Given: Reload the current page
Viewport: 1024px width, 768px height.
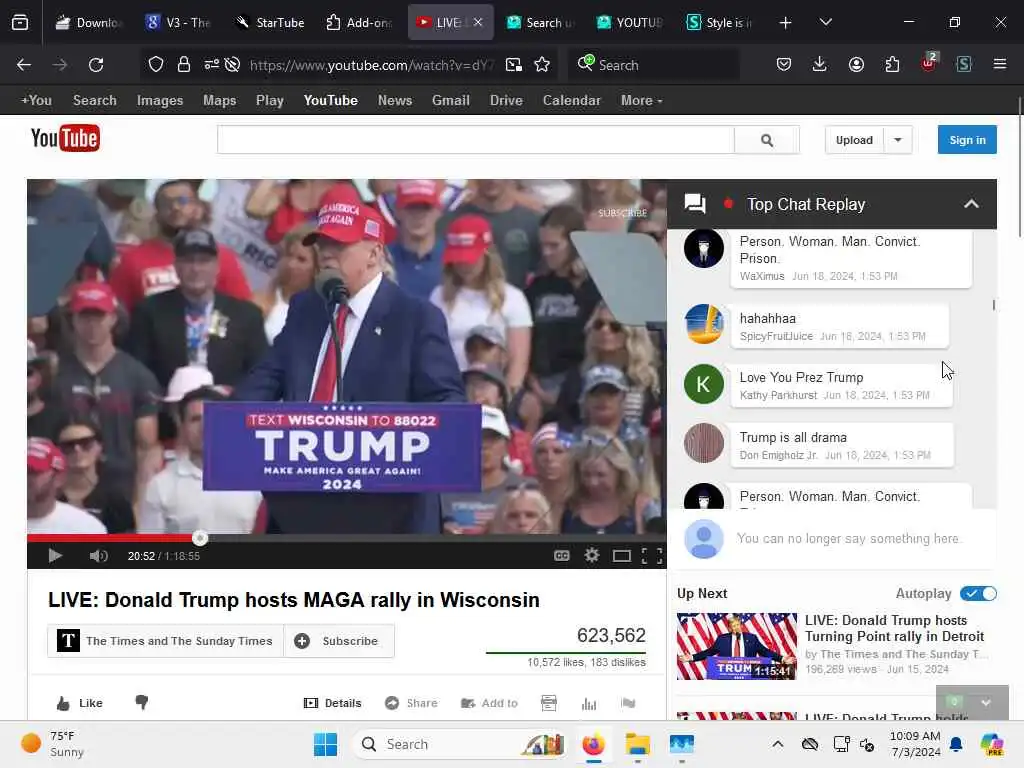Looking at the screenshot, I should pyautogui.click(x=96, y=65).
